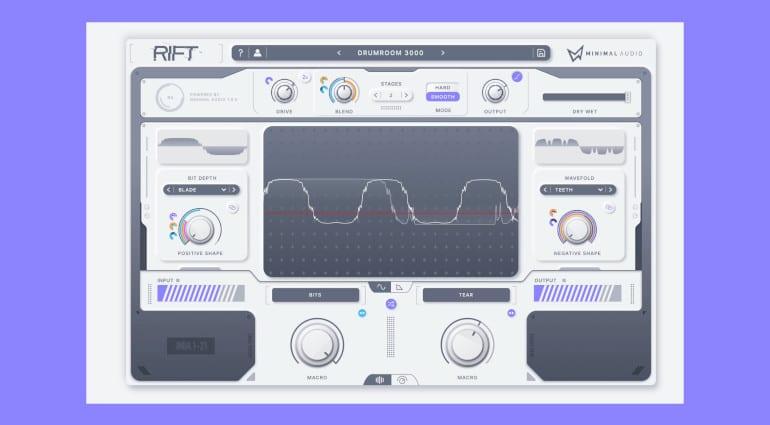Open the help question mark icon

point(241,53)
